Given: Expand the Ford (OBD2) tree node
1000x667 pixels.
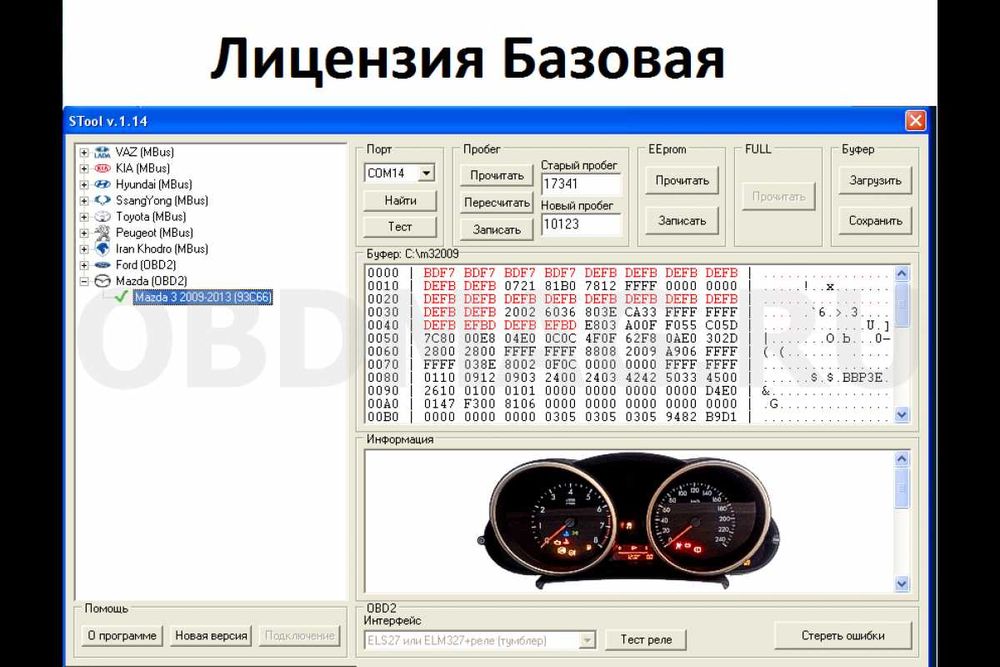Looking at the screenshot, I should [x=84, y=265].
